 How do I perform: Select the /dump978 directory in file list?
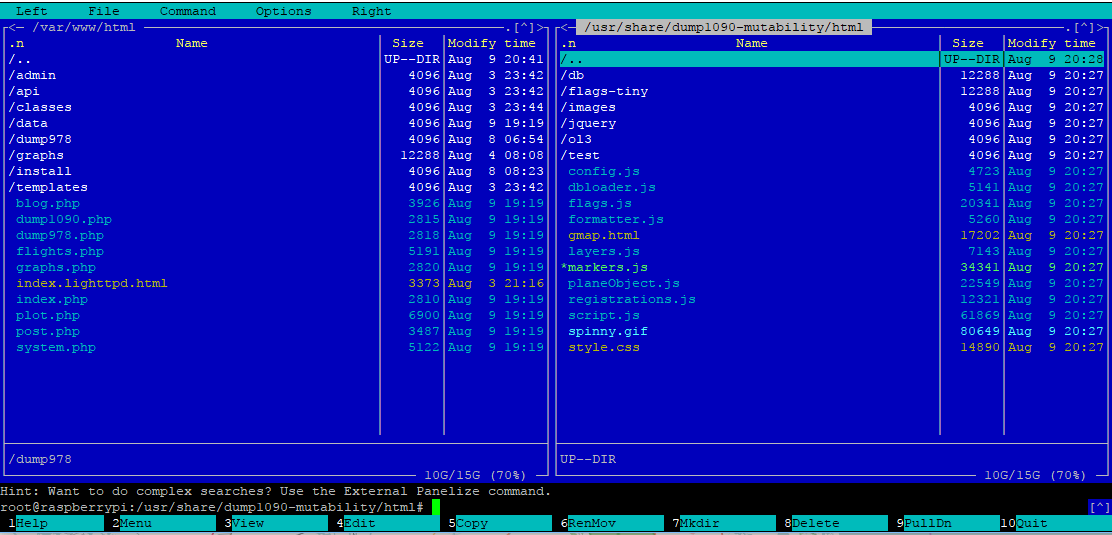pyautogui.click(x=276, y=139)
